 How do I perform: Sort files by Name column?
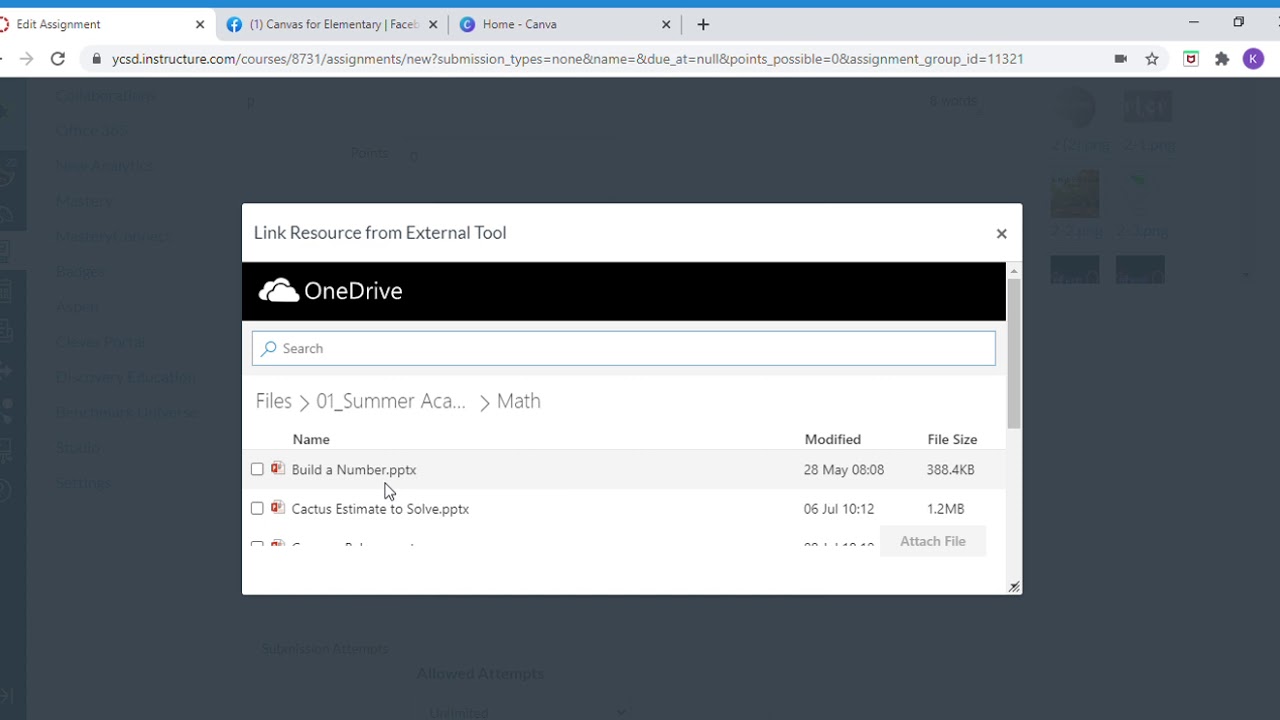(310, 439)
